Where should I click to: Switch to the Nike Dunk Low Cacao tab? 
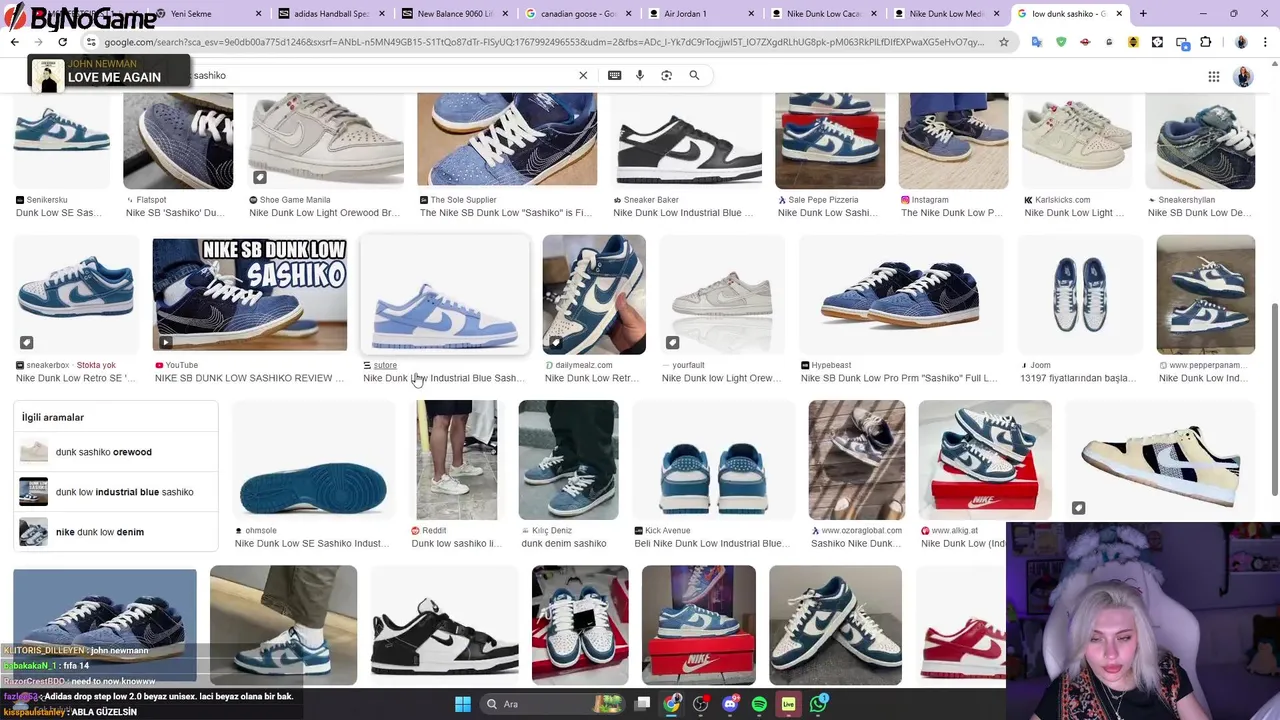pos(824,14)
